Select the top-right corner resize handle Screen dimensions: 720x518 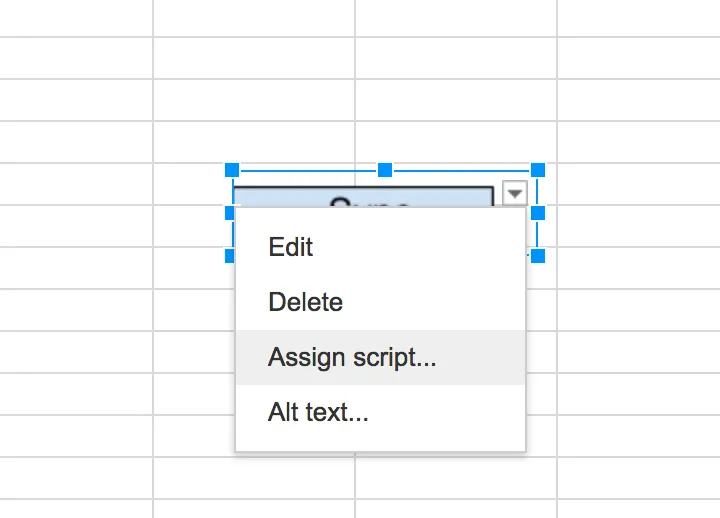pyautogui.click(x=538, y=170)
